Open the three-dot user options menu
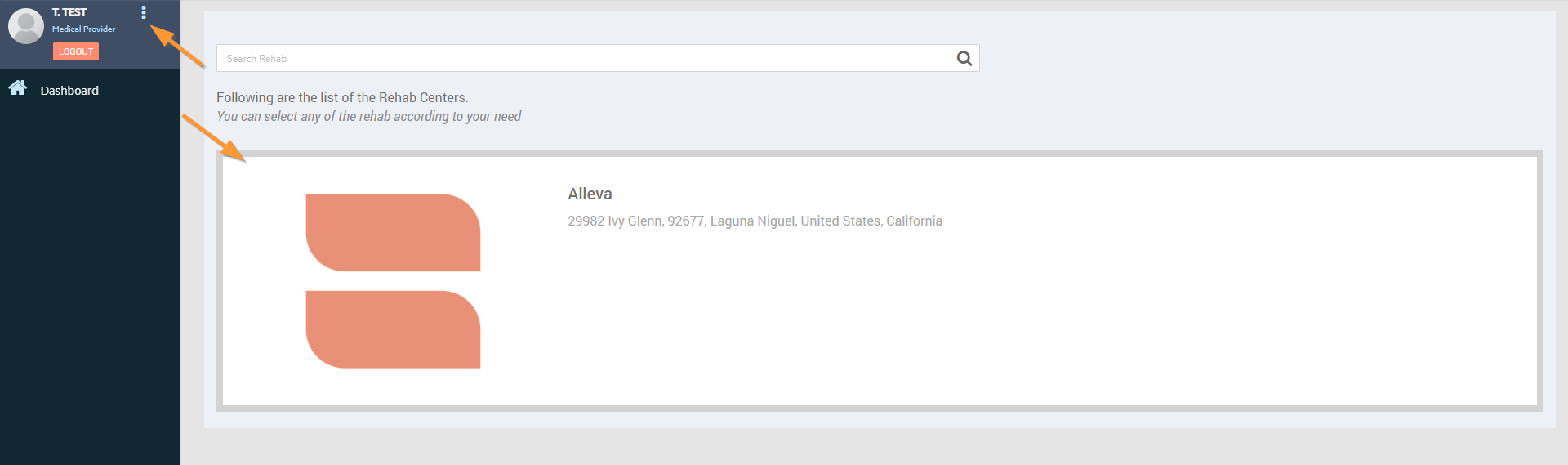 [x=144, y=12]
